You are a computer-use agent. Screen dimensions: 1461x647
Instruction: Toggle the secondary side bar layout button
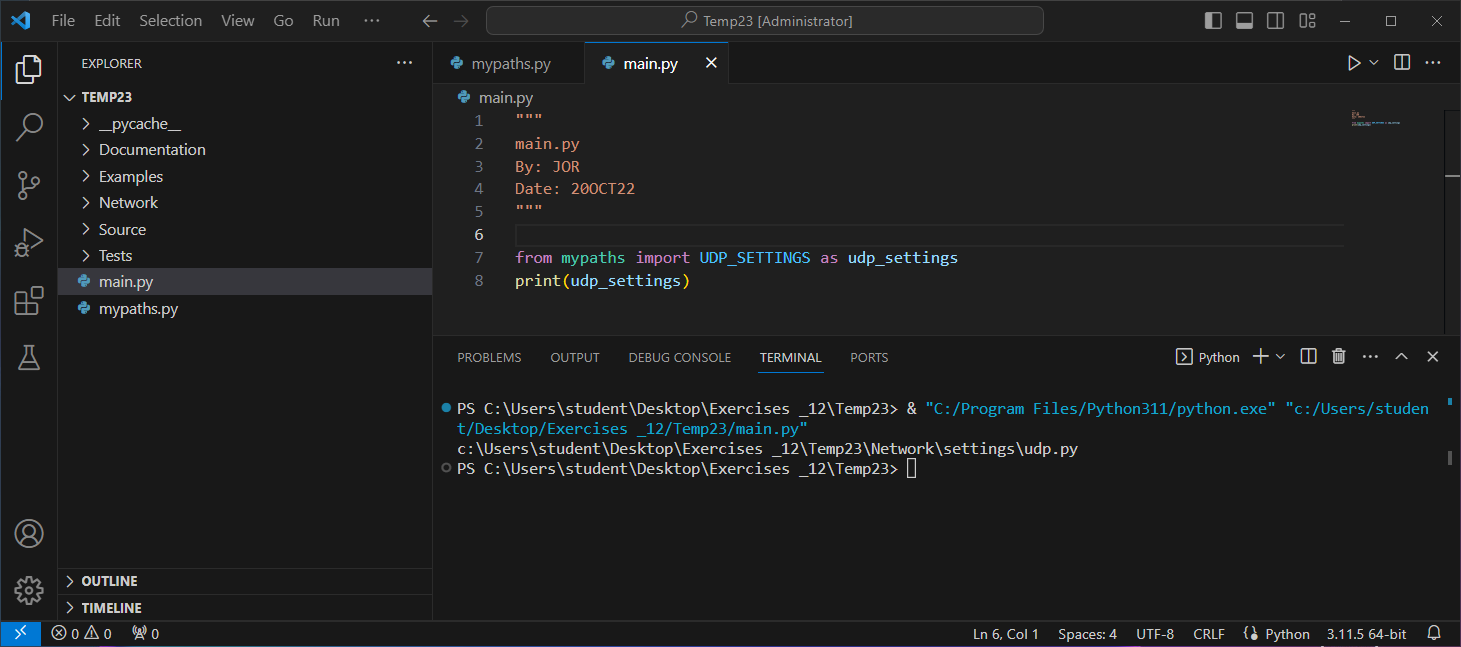1275,21
